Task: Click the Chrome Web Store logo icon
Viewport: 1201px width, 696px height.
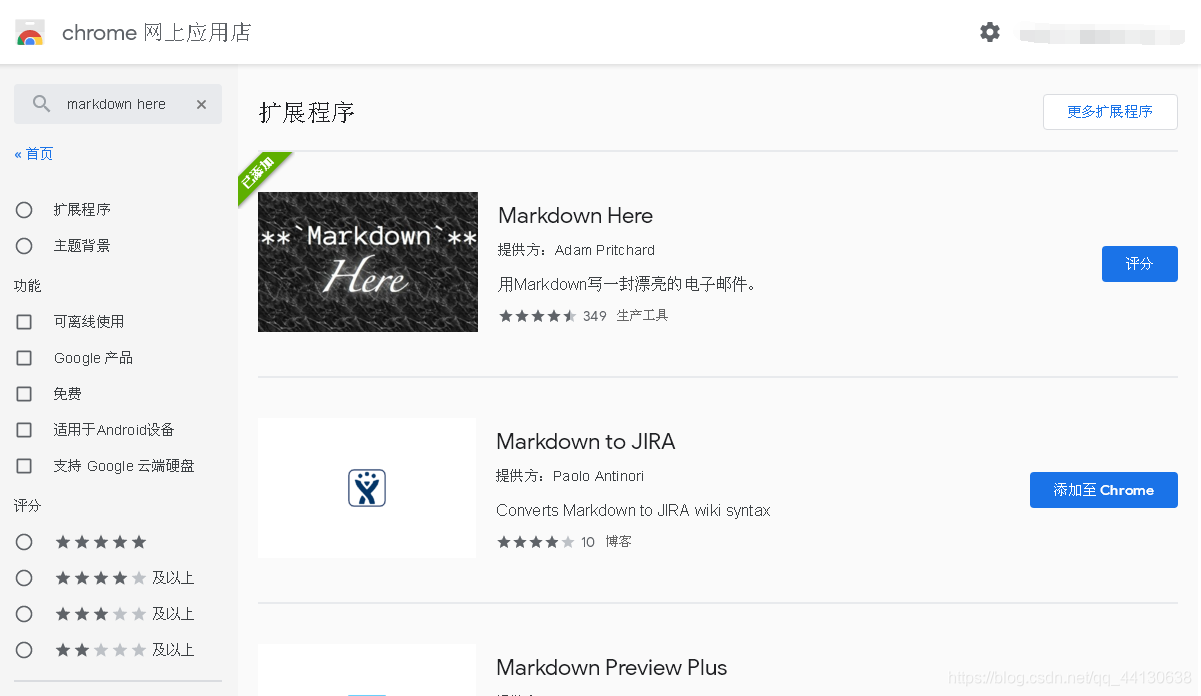Action: (30, 33)
